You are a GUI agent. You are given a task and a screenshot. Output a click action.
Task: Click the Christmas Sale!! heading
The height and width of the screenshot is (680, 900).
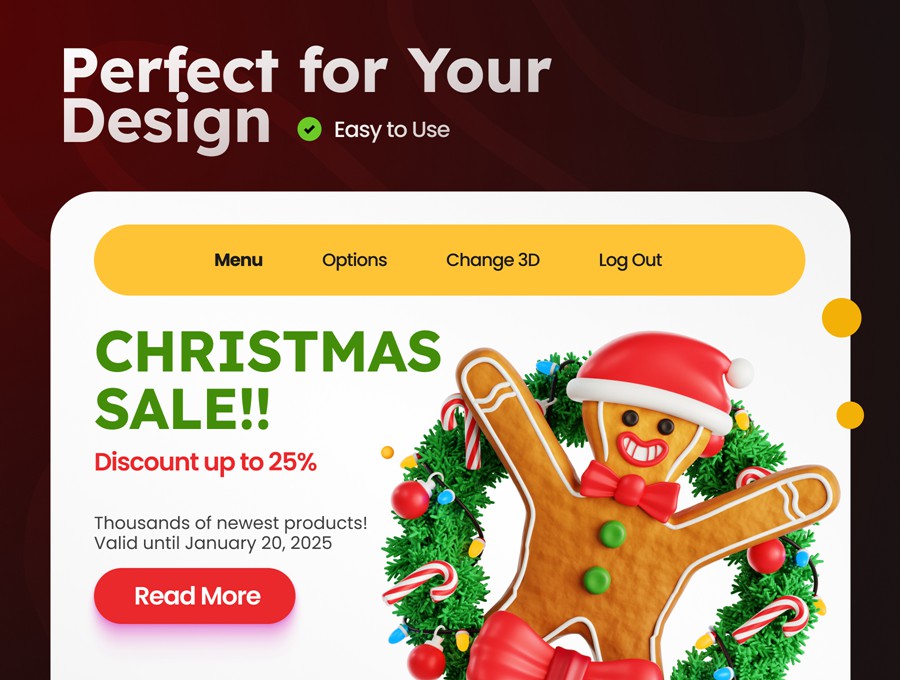(x=267, y=379)
